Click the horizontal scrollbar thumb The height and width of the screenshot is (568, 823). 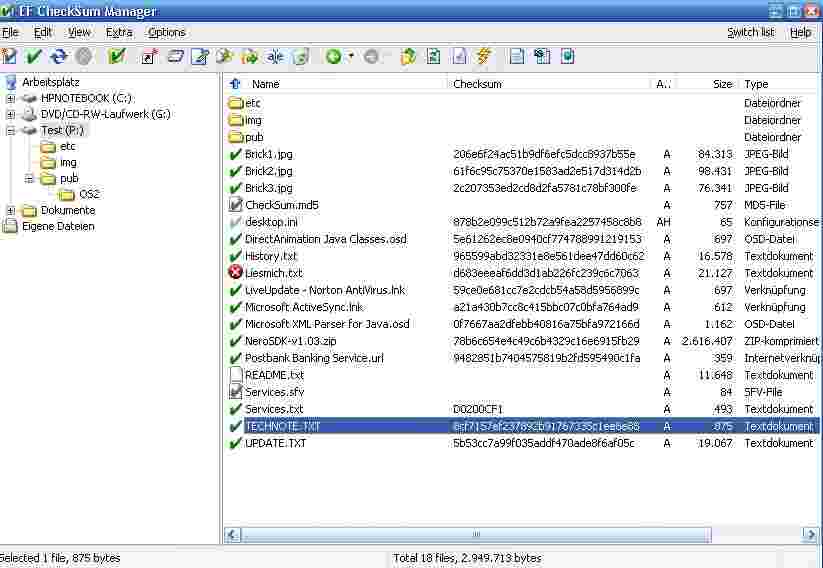coord(476,534)
